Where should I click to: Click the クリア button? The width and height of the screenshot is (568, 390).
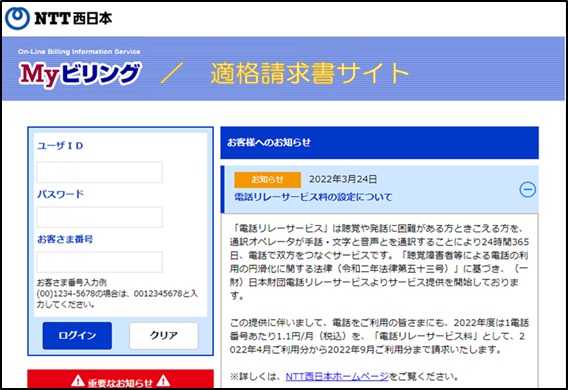tap(164, 336)
